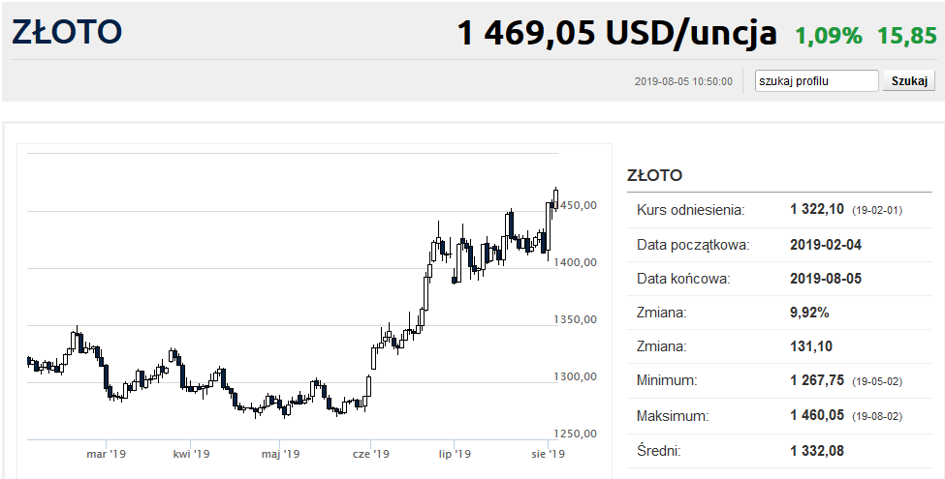This screenshot has width=945, height=479.
Task: Click the 1,09% percent change value
Action: pyautogui.click(x=829, y=36)
